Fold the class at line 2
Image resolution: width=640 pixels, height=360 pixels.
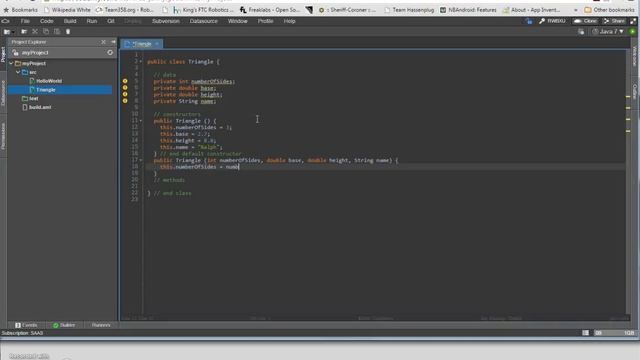pos(141,62)
